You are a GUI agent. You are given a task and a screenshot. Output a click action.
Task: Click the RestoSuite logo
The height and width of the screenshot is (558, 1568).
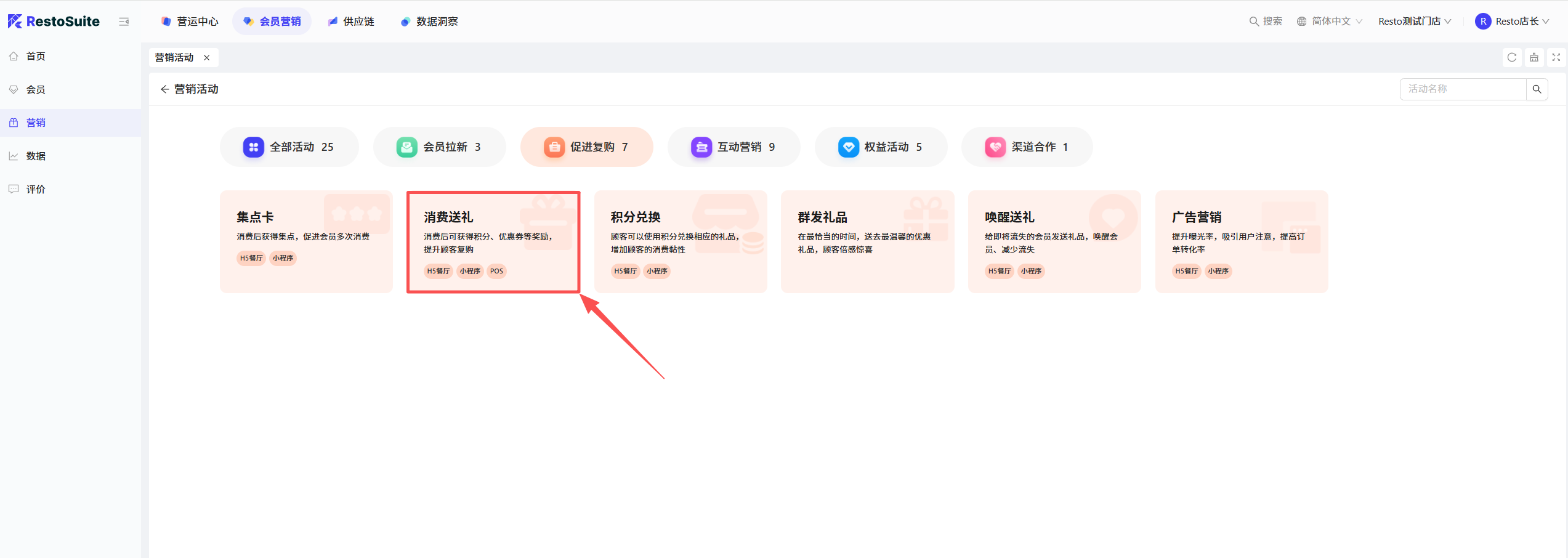tap(54, 22)
